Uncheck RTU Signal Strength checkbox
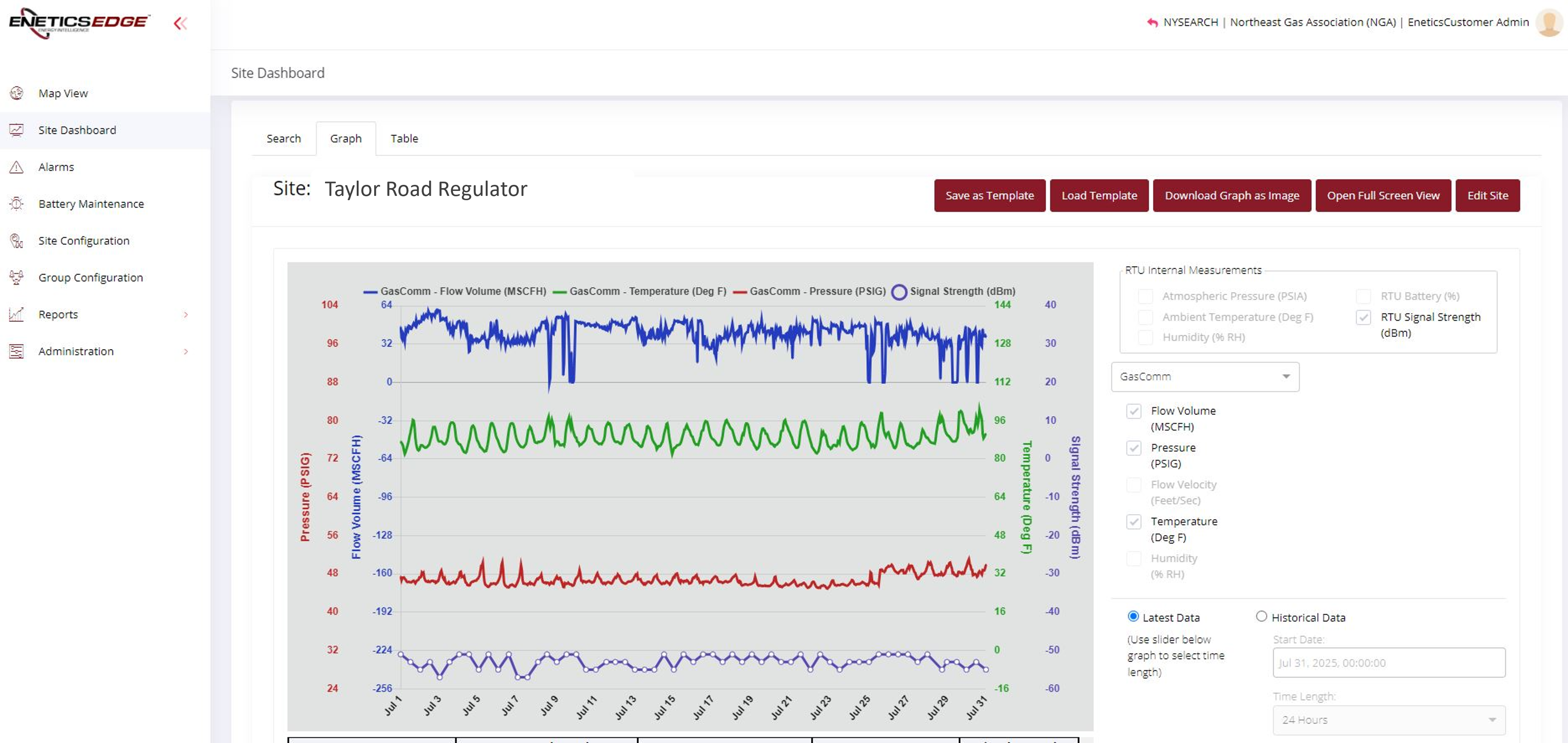Viewport: 1568px width, 743px height. (x=1363, y=317)
